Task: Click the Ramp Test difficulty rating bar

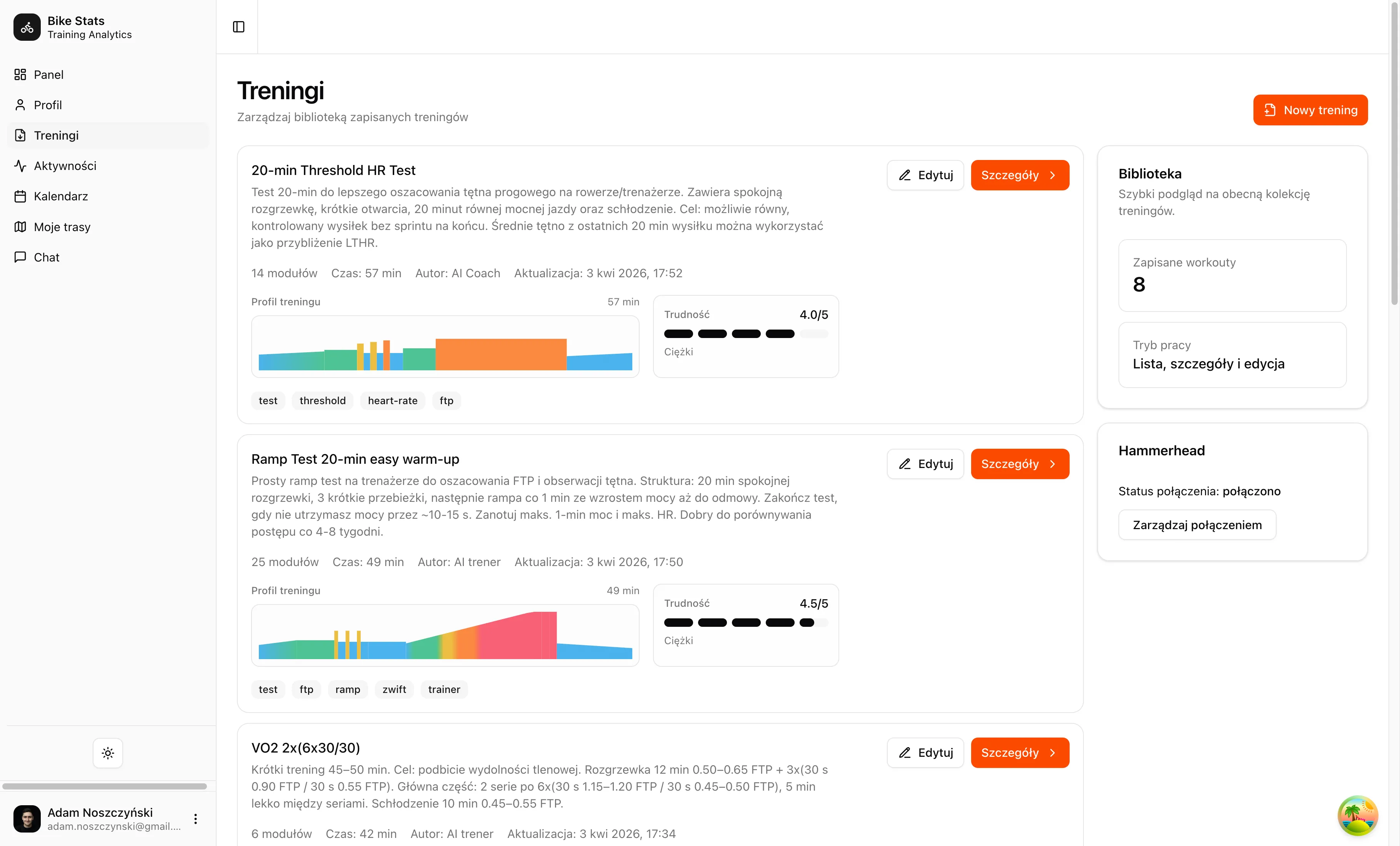Action: 745,623
